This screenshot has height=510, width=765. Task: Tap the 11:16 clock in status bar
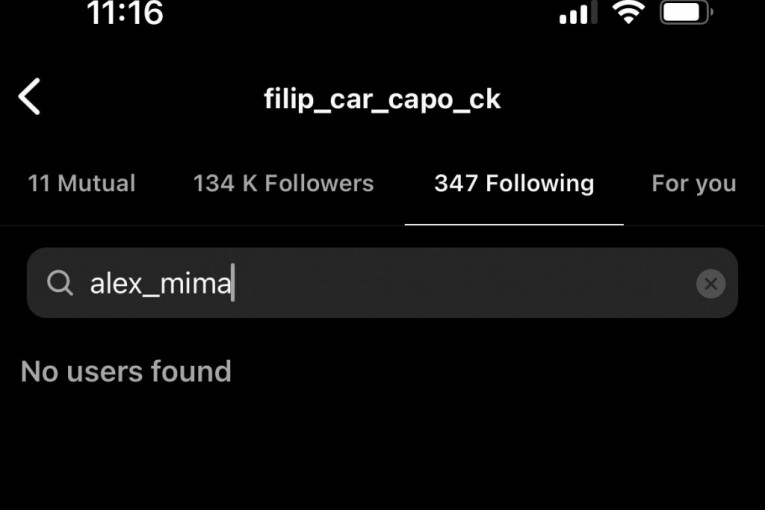[125, 13]
